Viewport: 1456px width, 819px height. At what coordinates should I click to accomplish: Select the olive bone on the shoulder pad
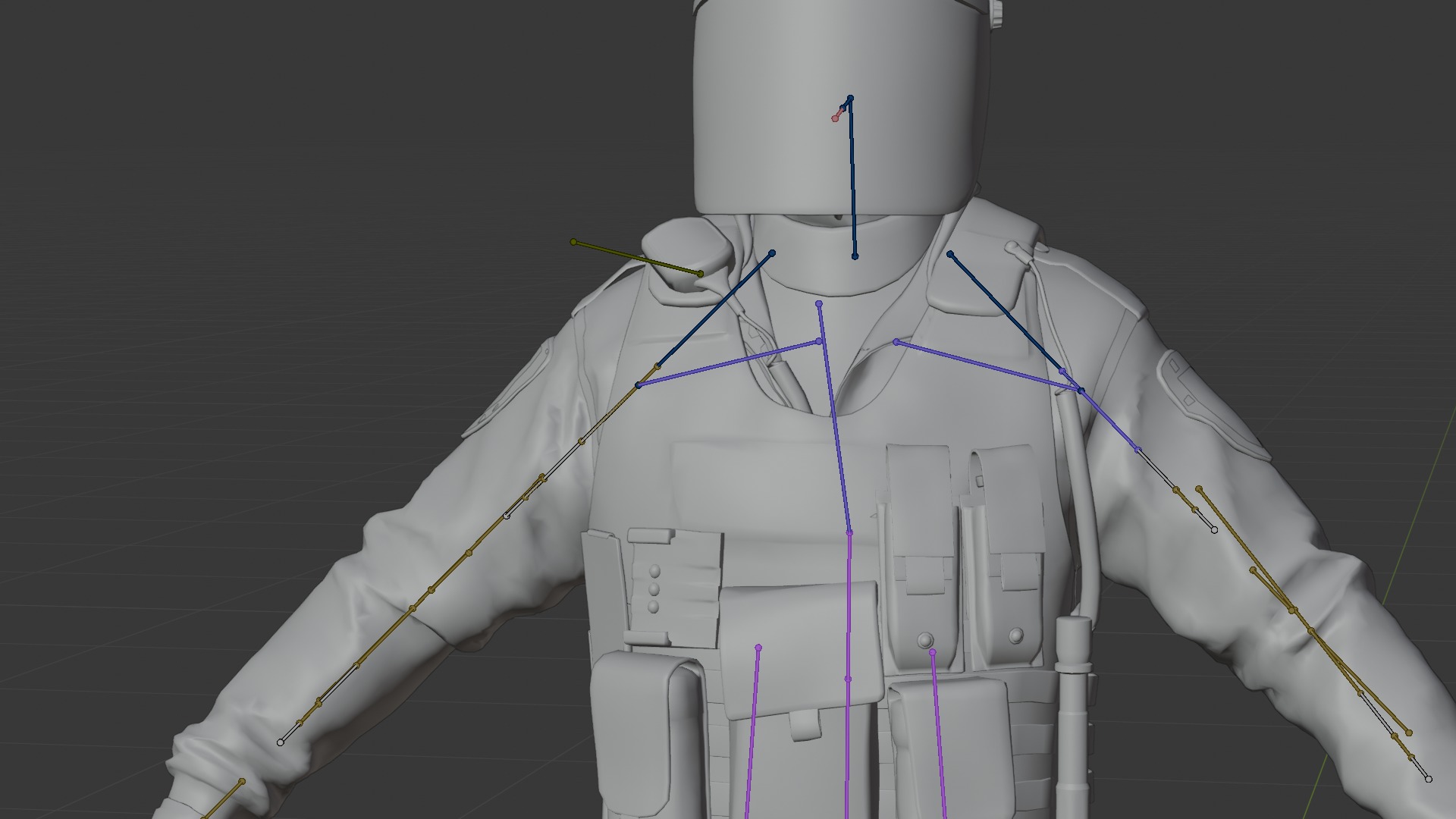tap(637, 258)
